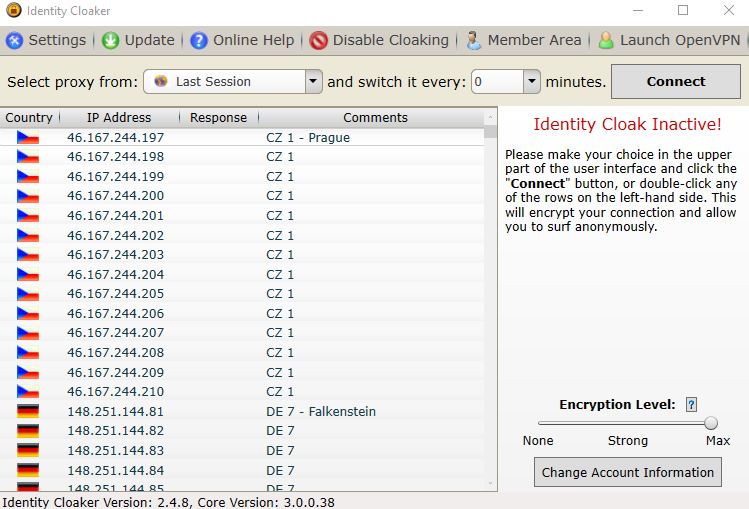Select IP 46.167.244.209 row

(242, 372)
